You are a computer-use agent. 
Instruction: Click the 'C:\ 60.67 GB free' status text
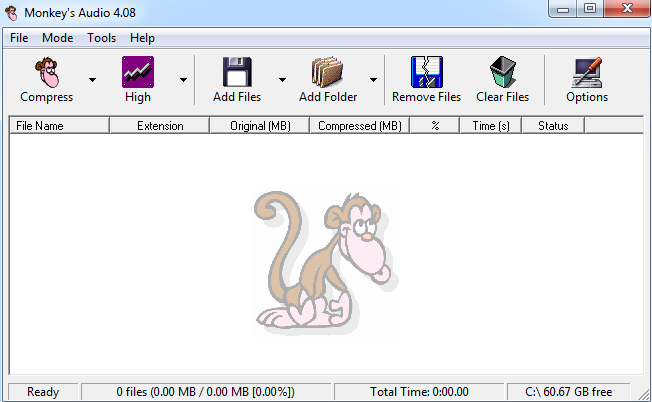[568, 392]
